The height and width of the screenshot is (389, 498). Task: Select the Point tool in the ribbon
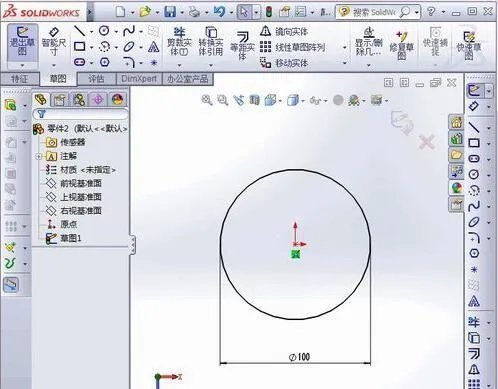[x=154, y=62]
